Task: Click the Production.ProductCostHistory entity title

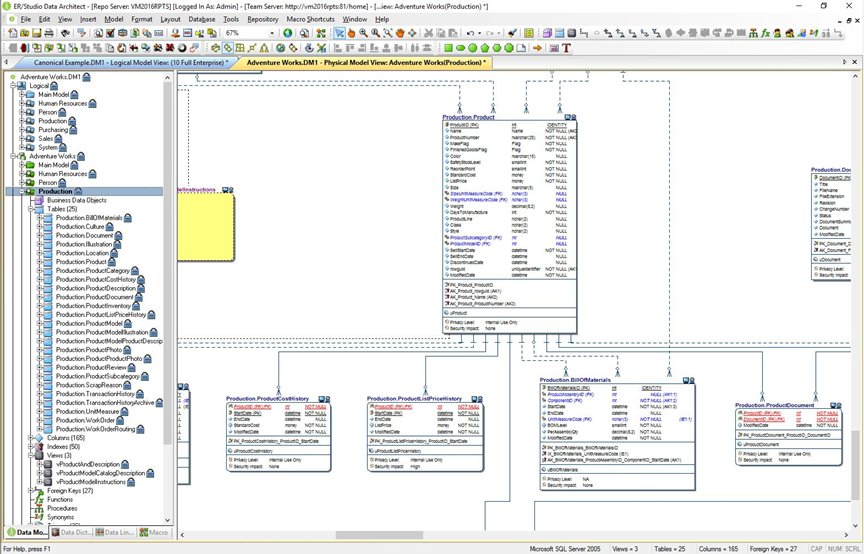Action: [267, 399]
